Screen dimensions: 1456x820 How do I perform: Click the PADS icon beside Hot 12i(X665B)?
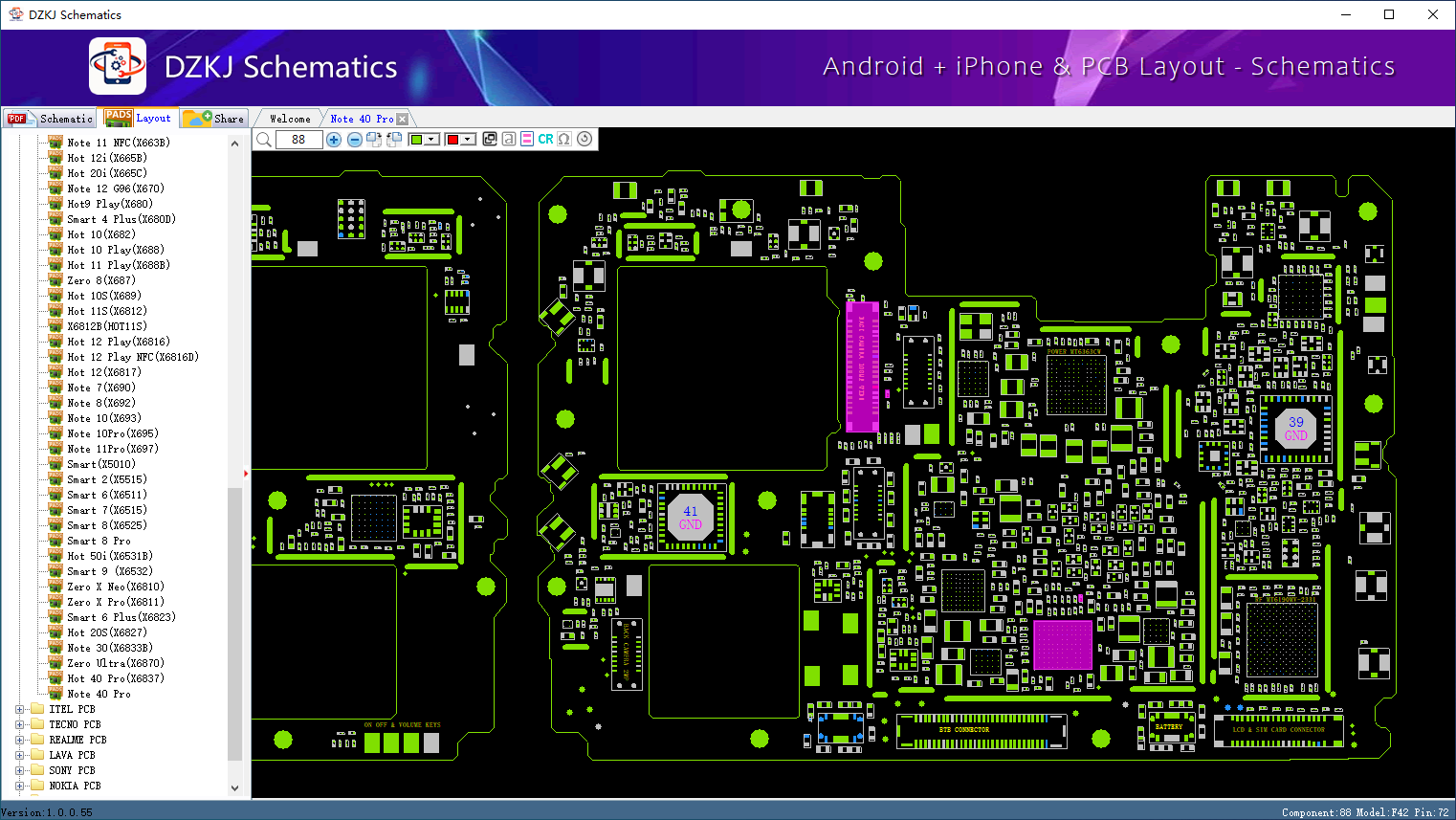coord(55,158)
